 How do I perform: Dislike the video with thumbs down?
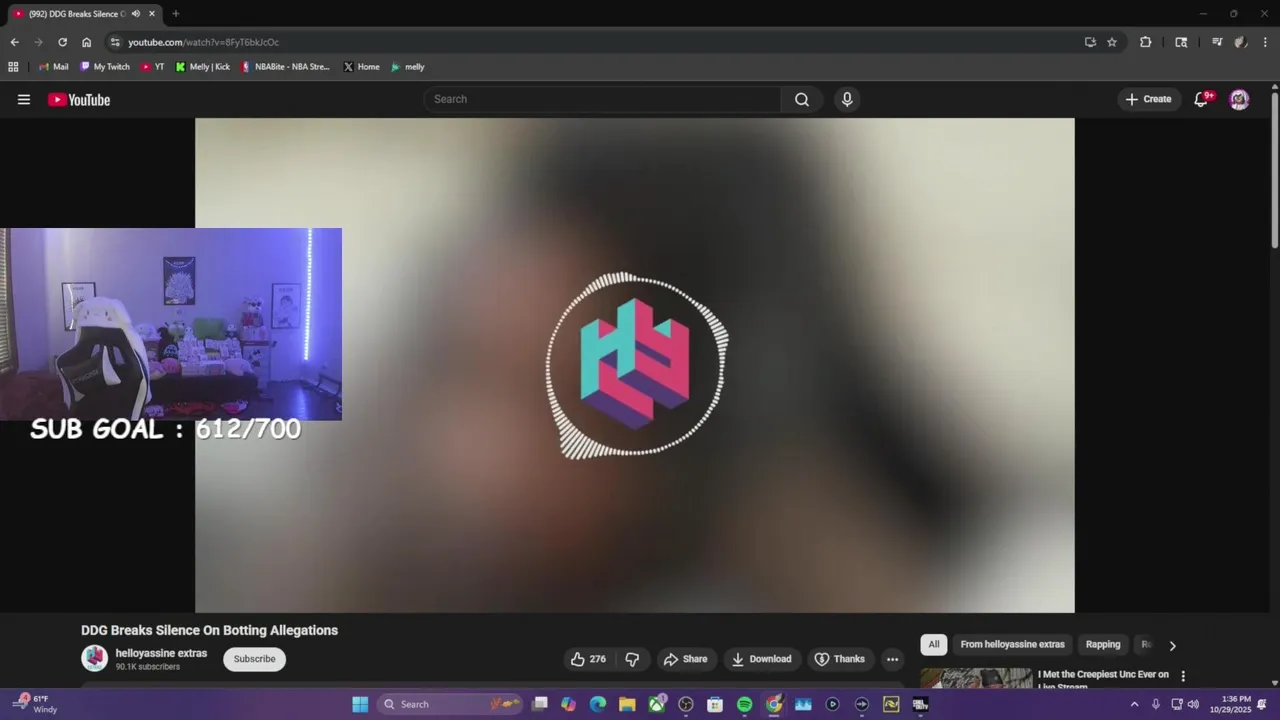[x=632, y=659]
